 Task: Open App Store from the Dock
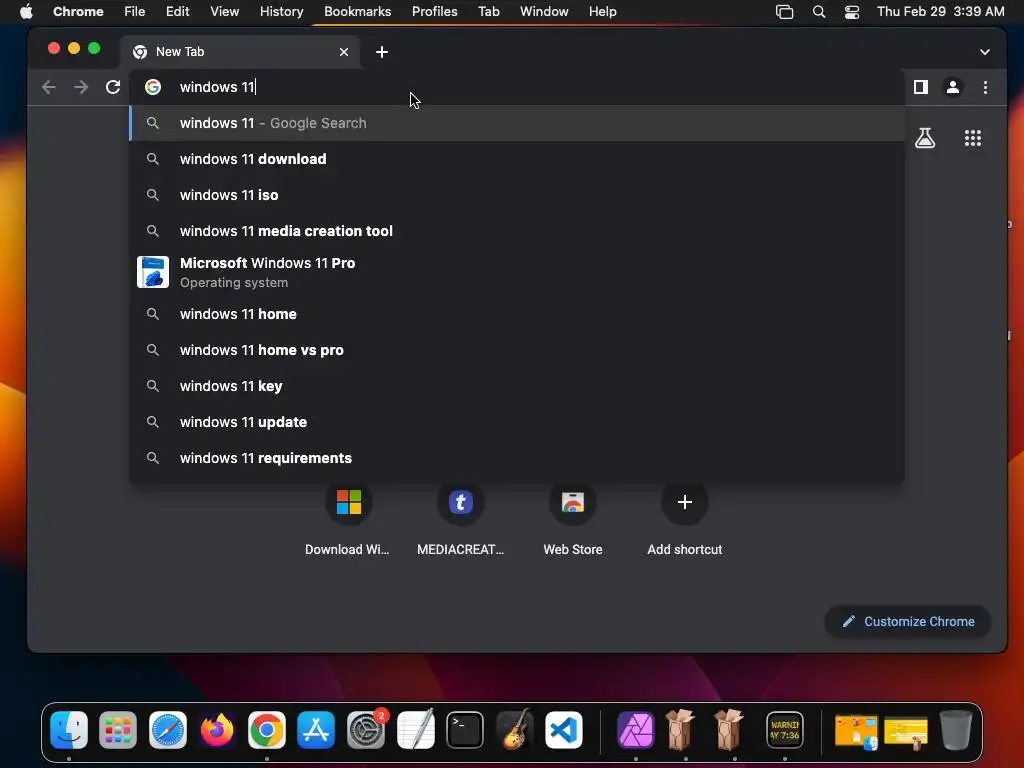(x=316, y=729)
